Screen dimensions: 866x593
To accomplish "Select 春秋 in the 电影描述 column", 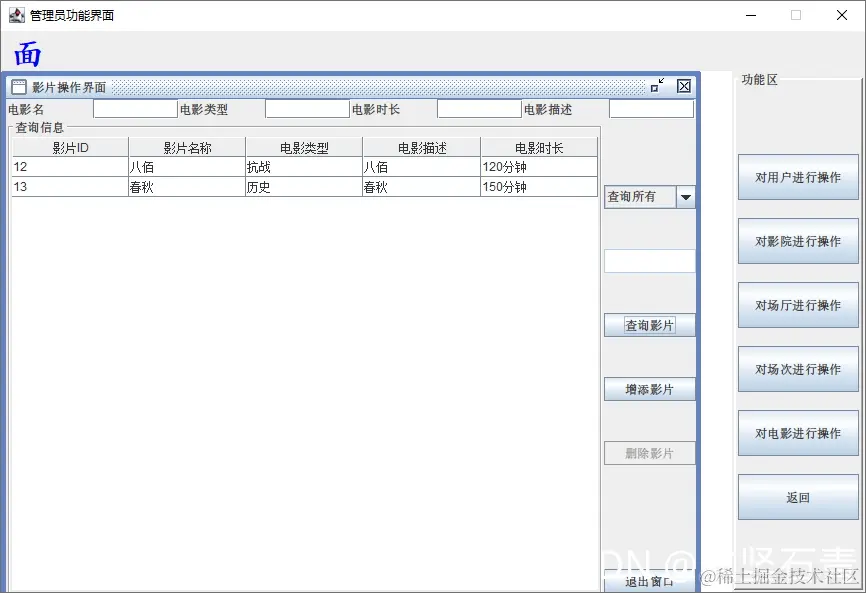I will point(422,187).
